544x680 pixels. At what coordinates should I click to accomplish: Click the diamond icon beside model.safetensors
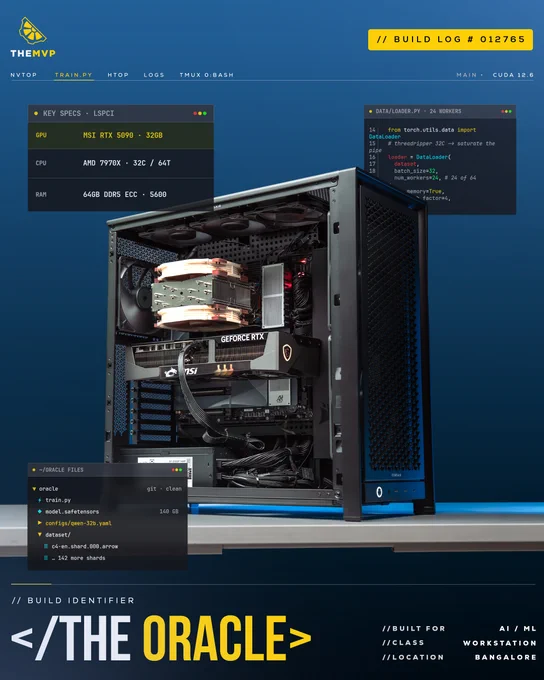pos(40,512)
